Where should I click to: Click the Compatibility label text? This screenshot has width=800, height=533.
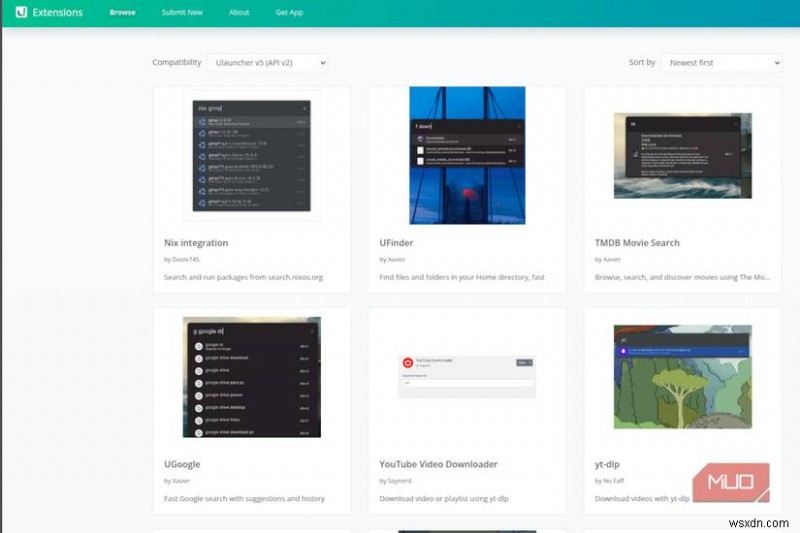pos(177,62)
